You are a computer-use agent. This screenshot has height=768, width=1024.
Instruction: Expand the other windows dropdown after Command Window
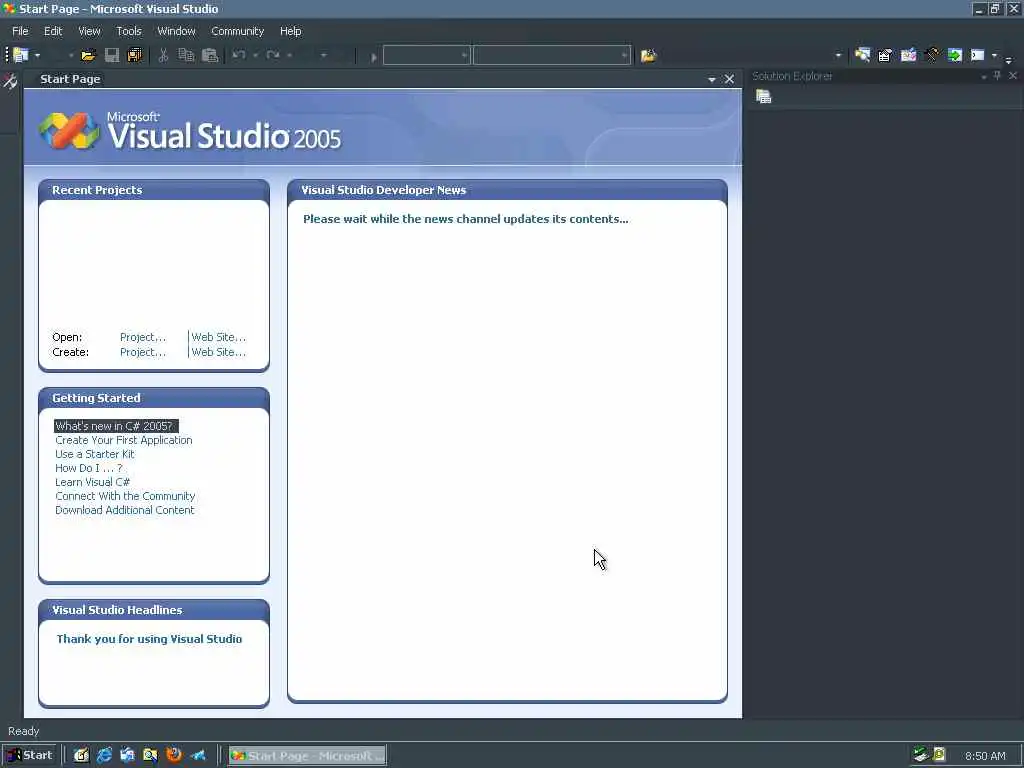995,56
